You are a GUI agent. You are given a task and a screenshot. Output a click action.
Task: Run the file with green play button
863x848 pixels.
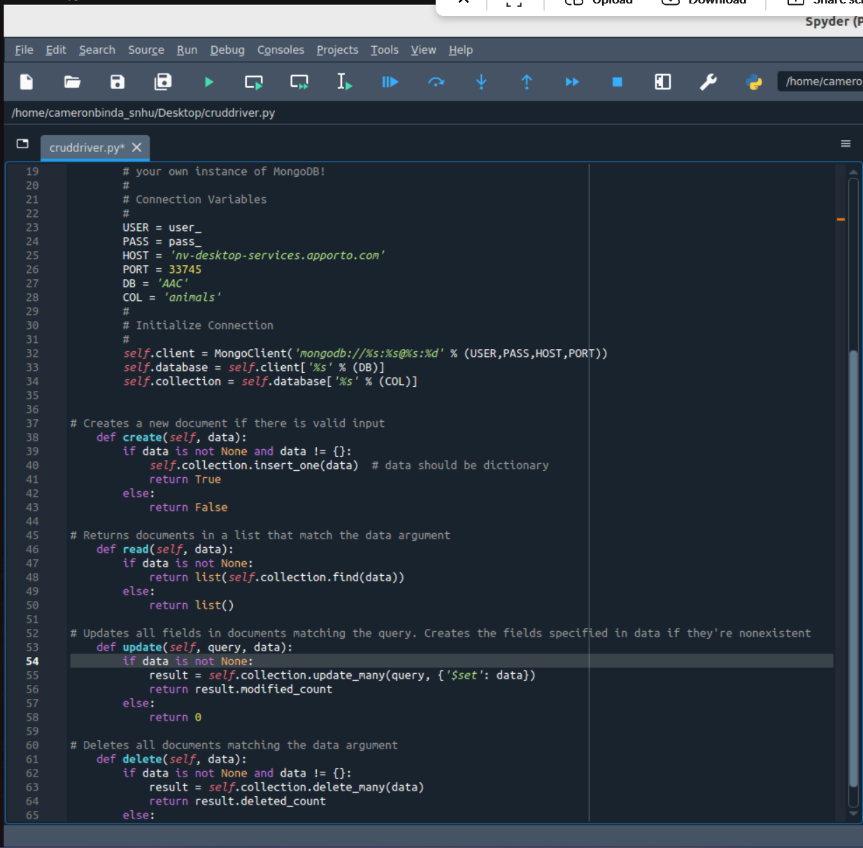[x=209, y=82]
